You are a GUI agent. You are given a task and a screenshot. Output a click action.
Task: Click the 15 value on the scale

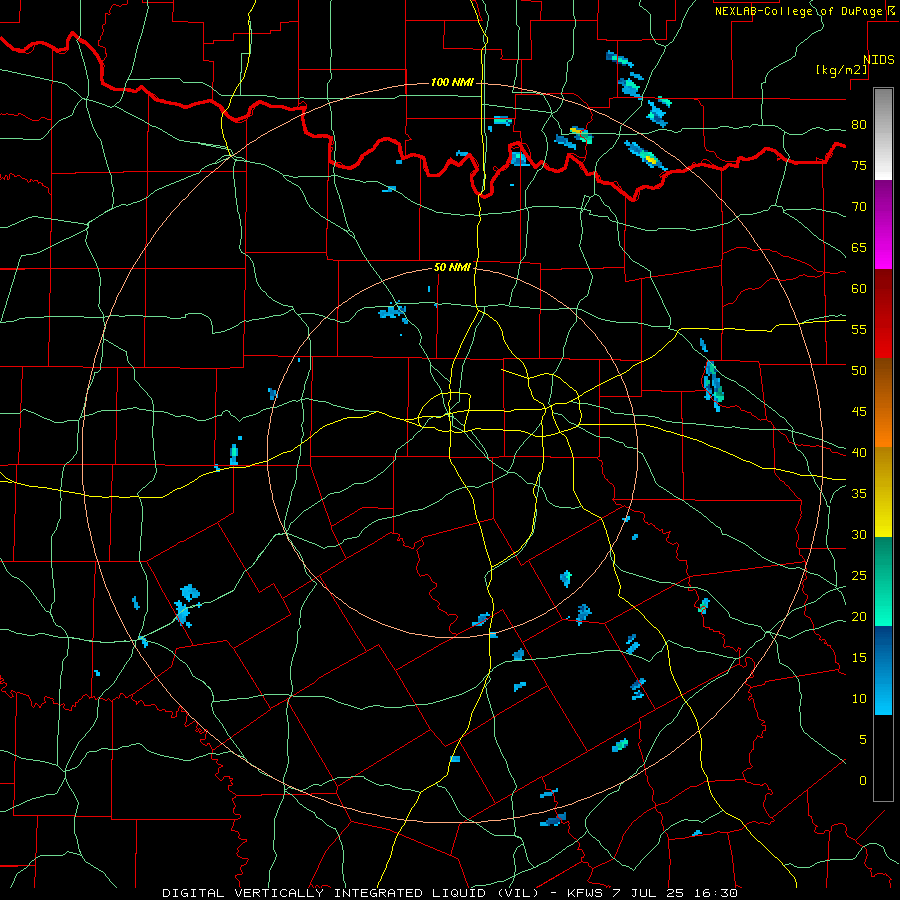[859, 657]
